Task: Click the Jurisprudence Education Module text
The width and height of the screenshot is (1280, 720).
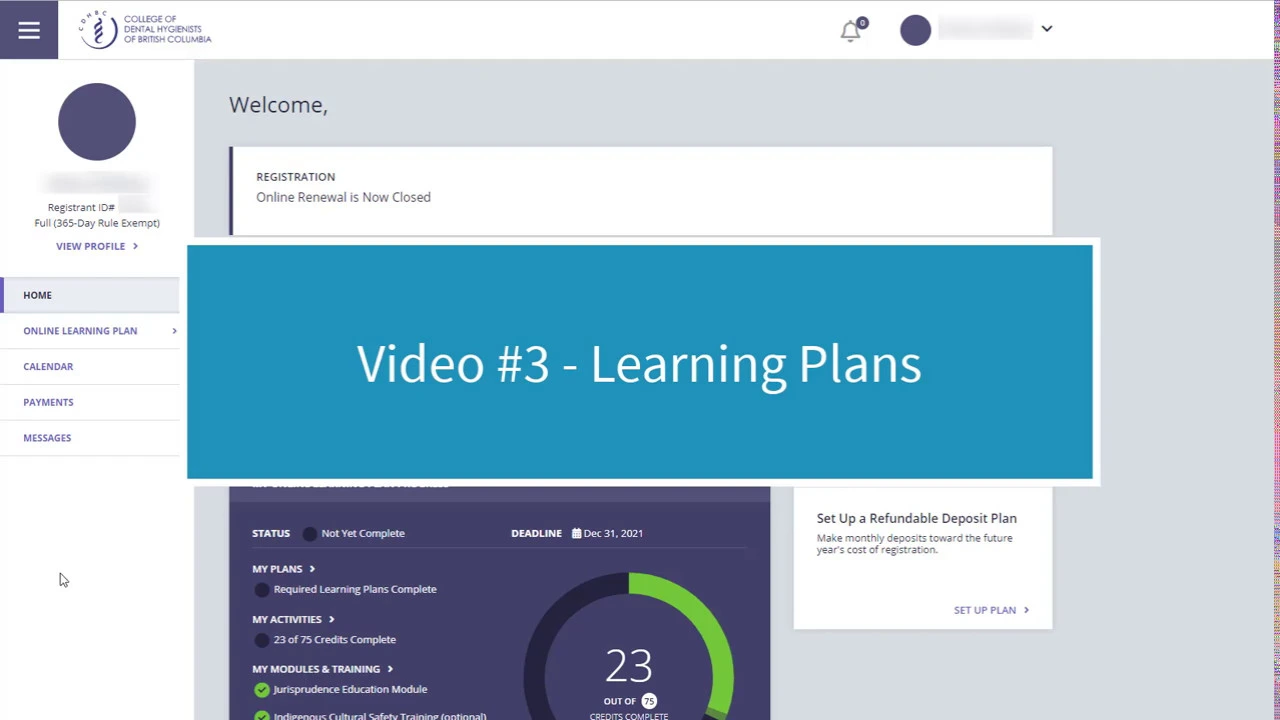Action: tap(350, 689)
